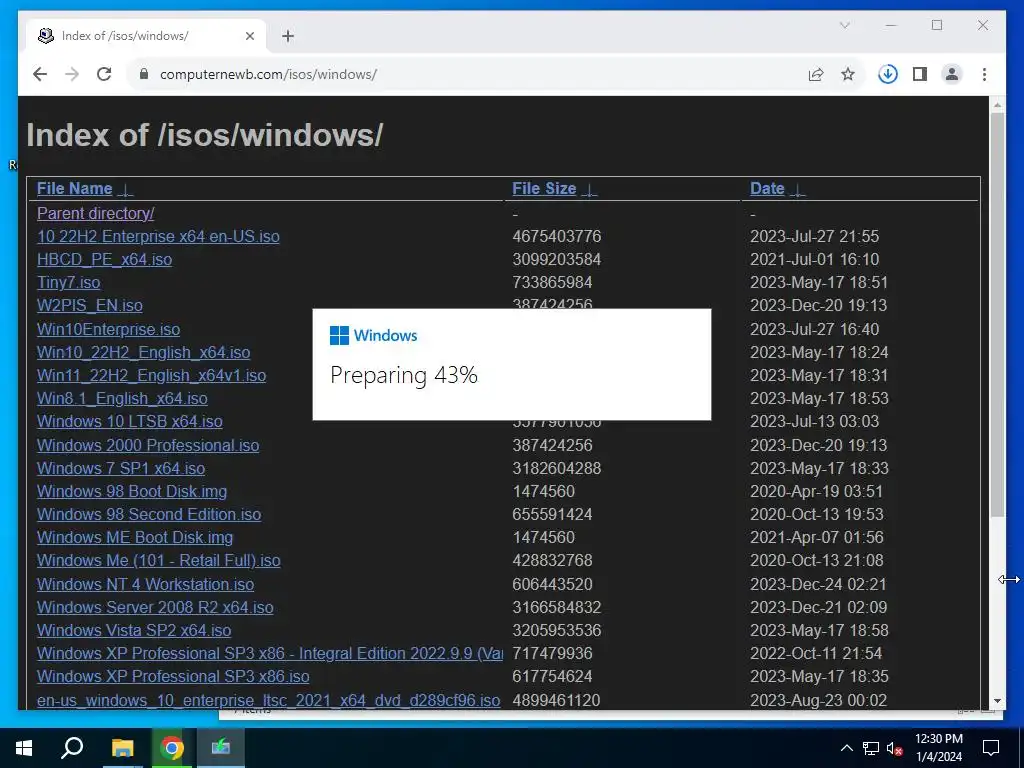Click XP Professional SP3 Integral Edition link
The image size is (1024, 768).
[x=270, y=653]
